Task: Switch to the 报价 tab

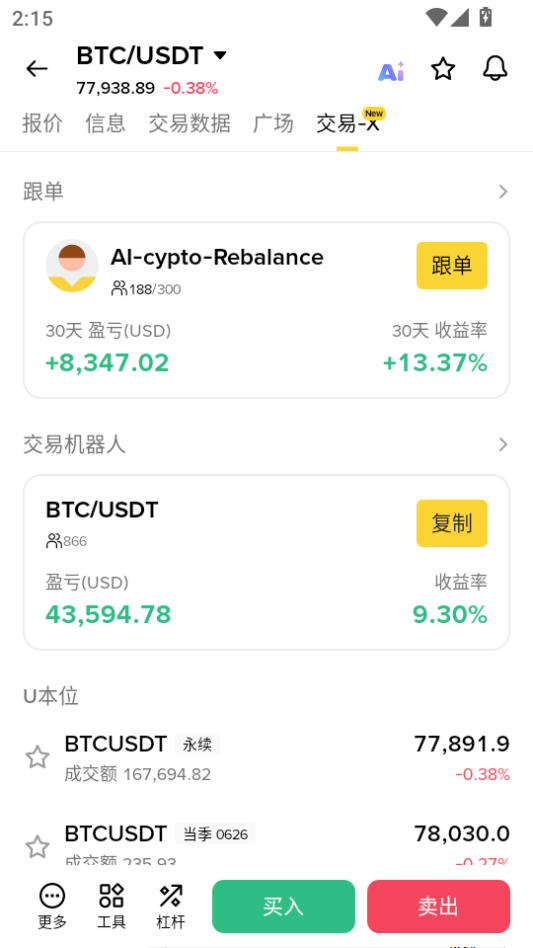Action: [42, 123]
